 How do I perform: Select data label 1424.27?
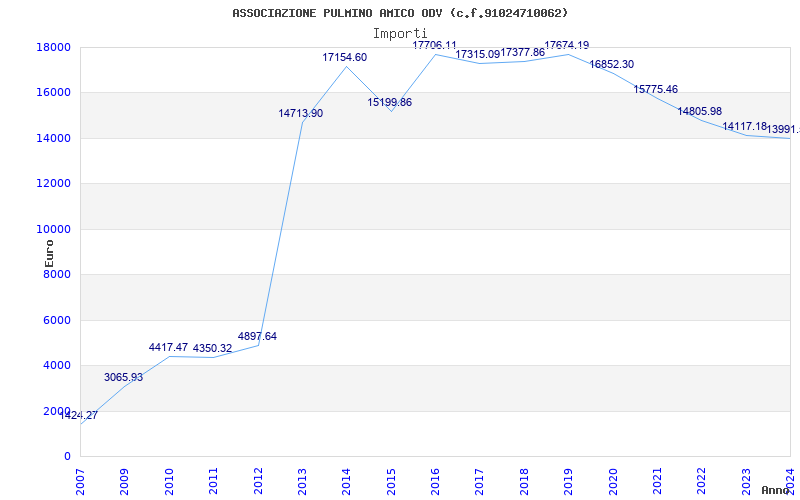coord(79,415)
